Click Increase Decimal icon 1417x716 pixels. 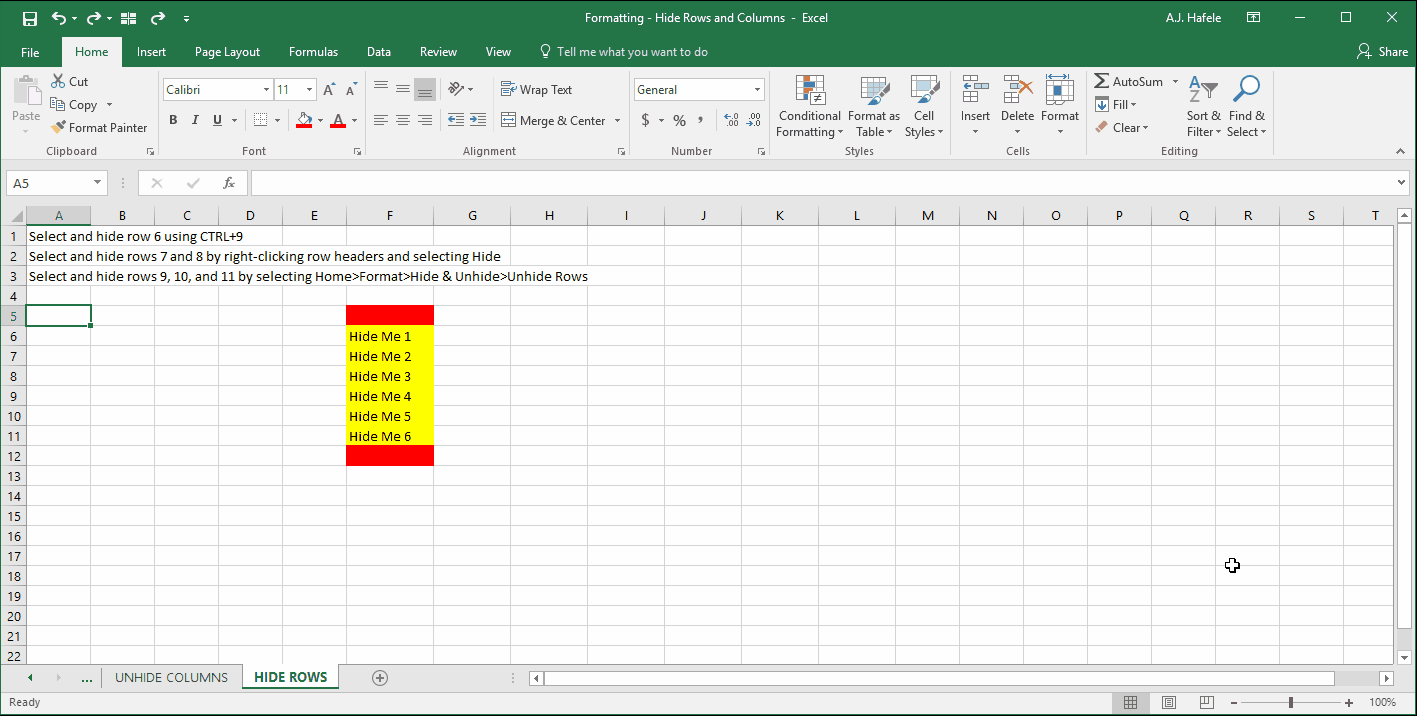(731, 120)
